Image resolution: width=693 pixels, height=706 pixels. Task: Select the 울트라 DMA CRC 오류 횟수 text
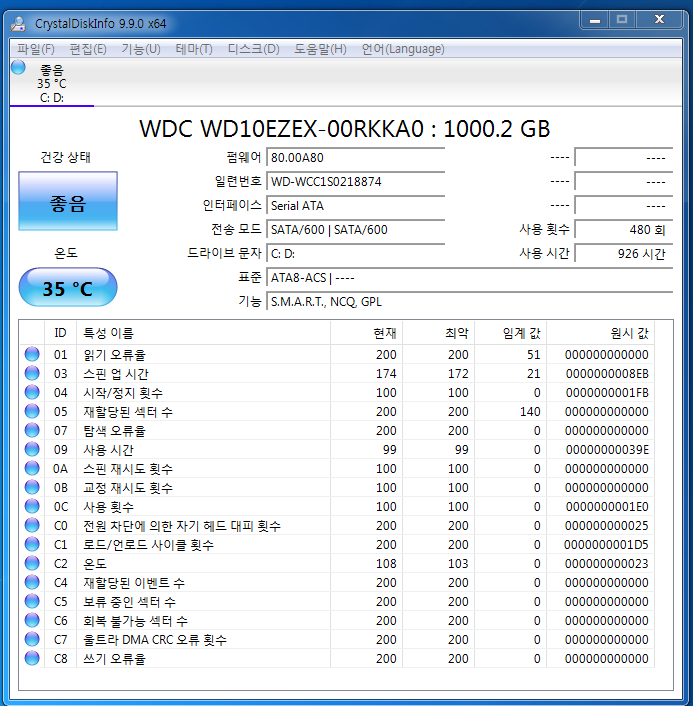point(155,640)
